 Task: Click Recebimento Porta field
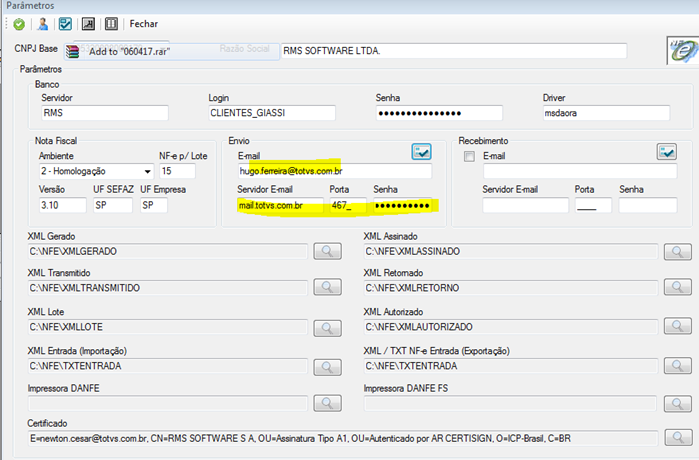[593, 205]
